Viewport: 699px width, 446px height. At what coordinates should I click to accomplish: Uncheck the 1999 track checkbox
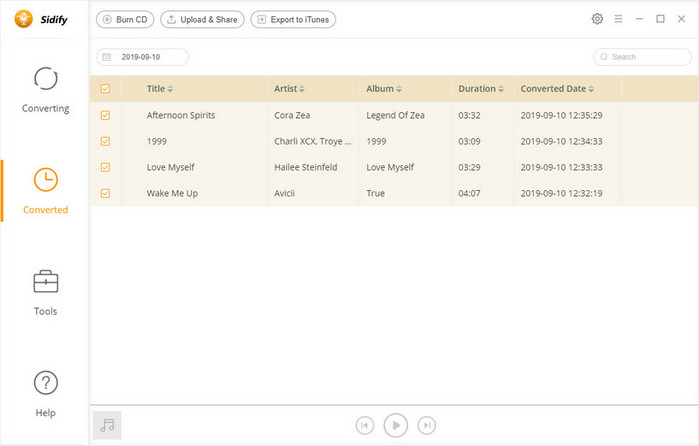tap(105, 141)
